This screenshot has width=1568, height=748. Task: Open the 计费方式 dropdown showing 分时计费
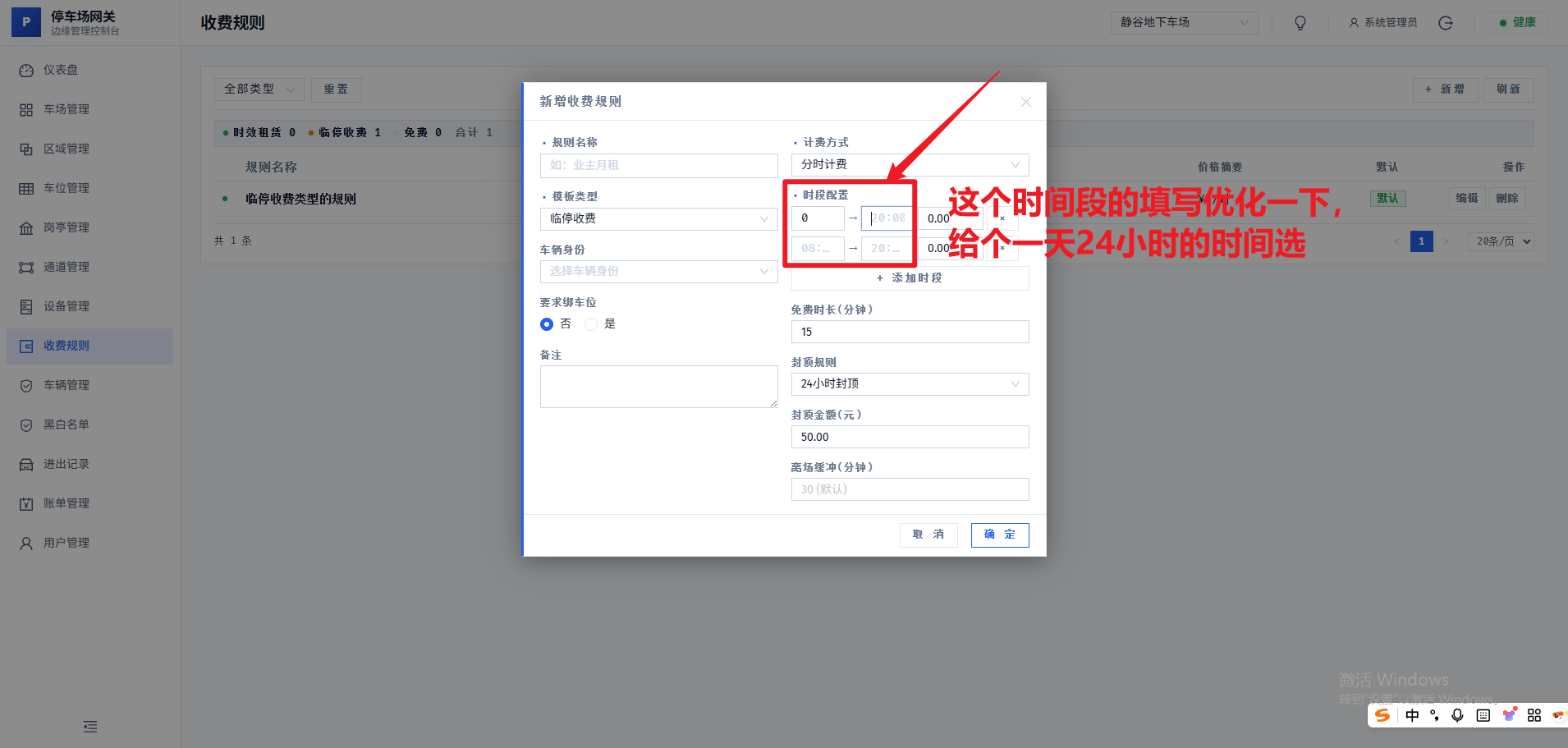point(908,164)
